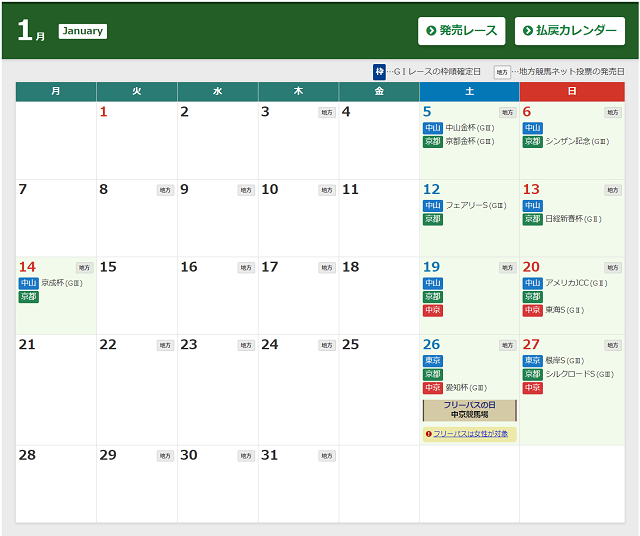Click the 地方 badge on January 5
The image size is (640, 536).
pyautogui.click(x=507, y=113)
